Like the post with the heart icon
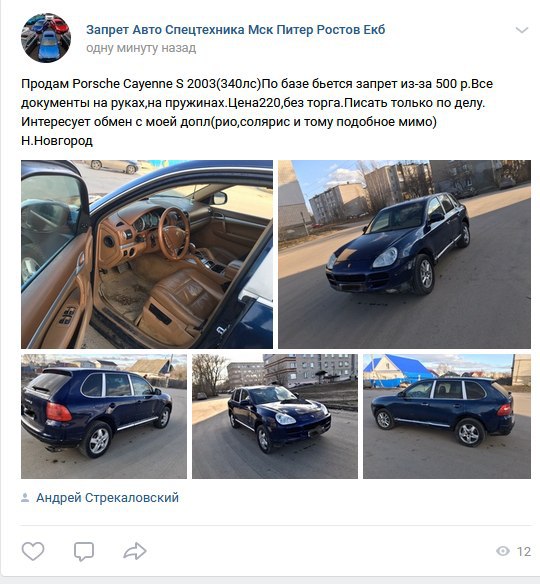Screen dimensions: 540x584 tap(33, 551)
